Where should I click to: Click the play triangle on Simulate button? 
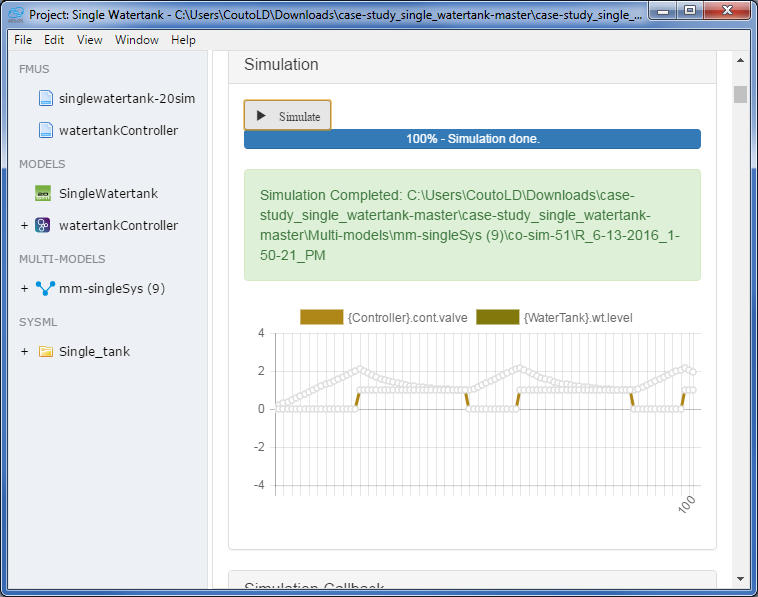tap(261, 116)
